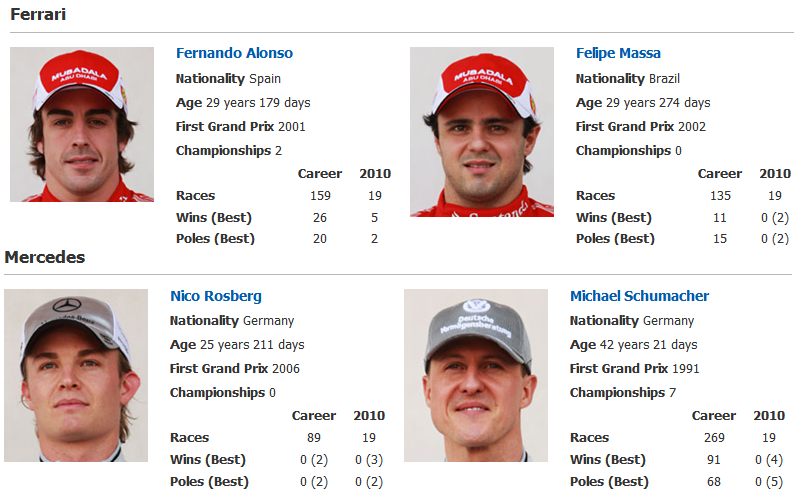Click Rosberg's First Grand Prix 2006 text

(x=235, y=368)
